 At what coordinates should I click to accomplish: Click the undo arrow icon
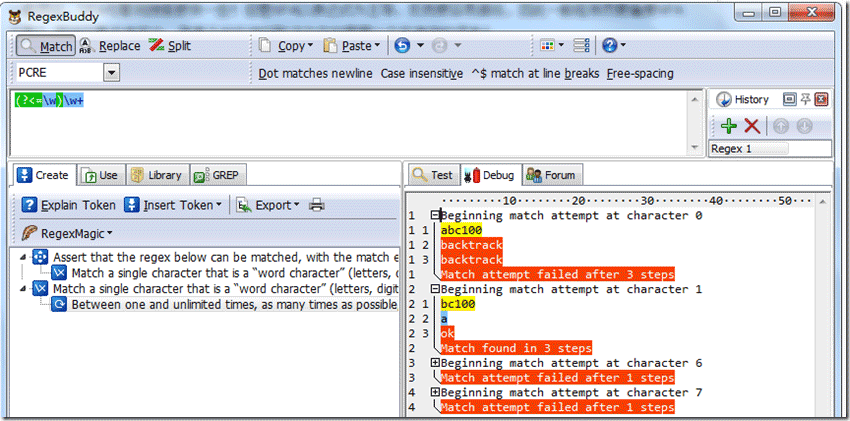point(402,46)
